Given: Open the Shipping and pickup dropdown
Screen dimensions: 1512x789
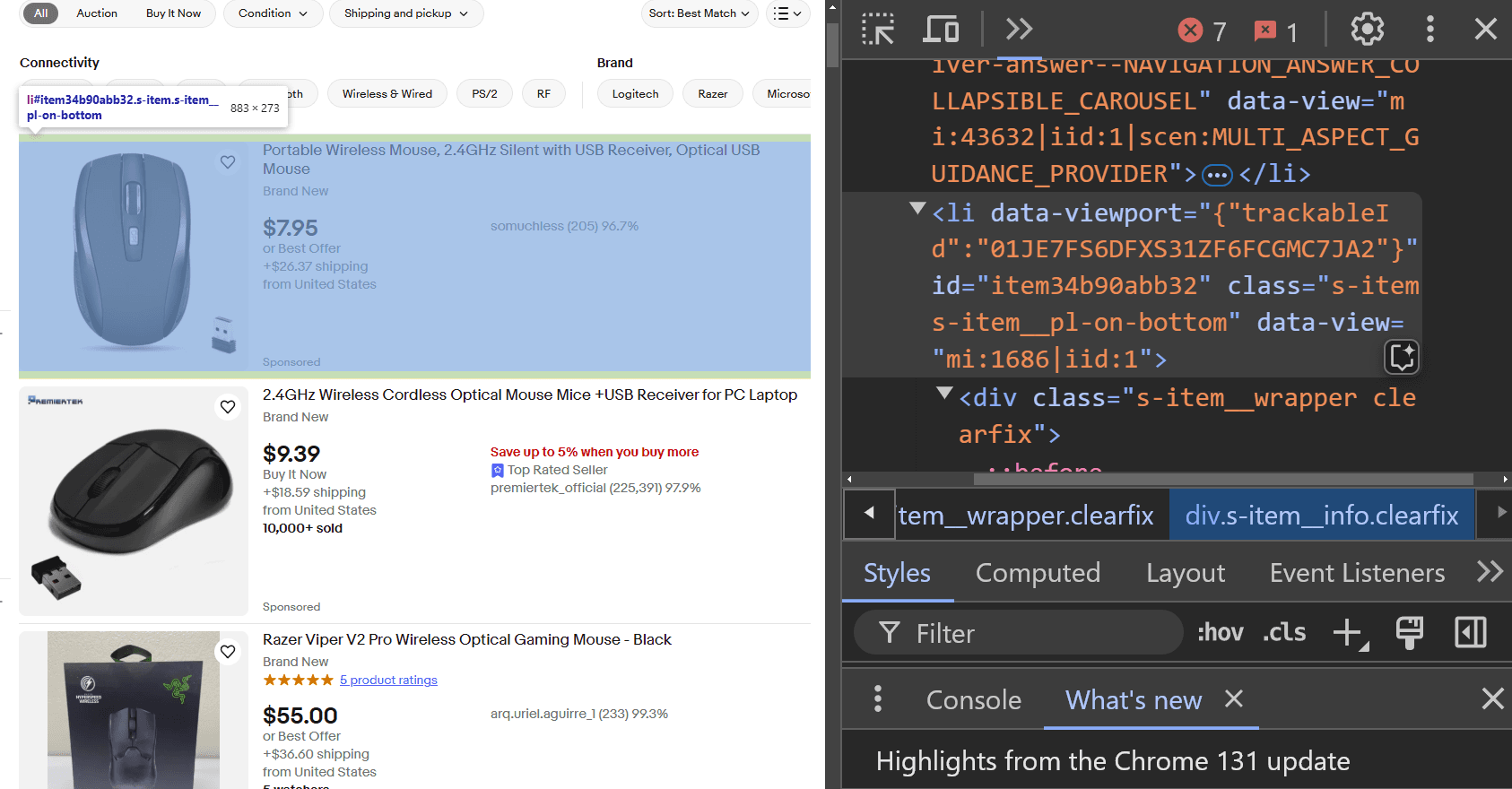Looking at the screenshot, I should (406, 13).
